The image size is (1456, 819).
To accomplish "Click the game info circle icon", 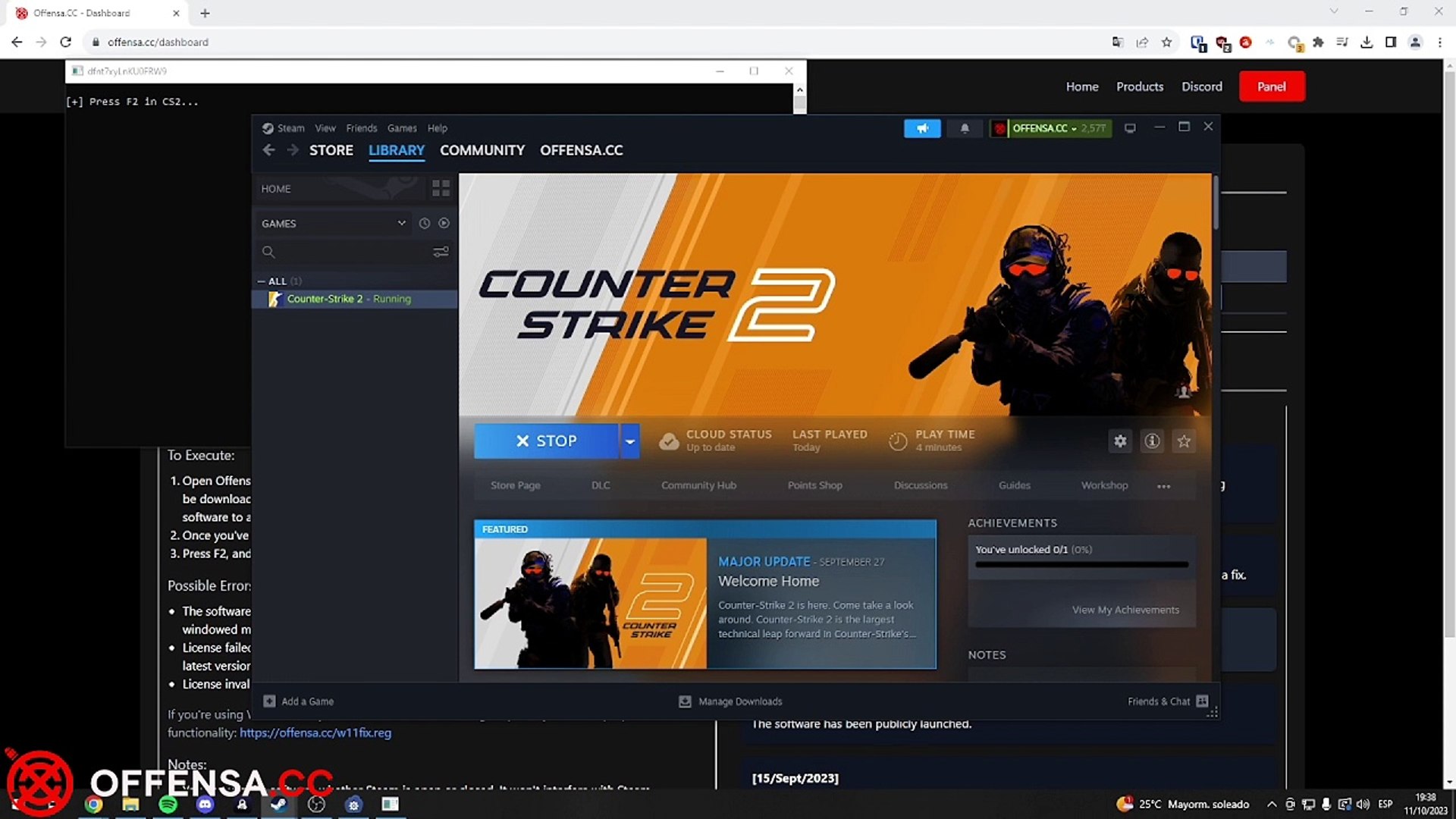I will point(1152,441).
